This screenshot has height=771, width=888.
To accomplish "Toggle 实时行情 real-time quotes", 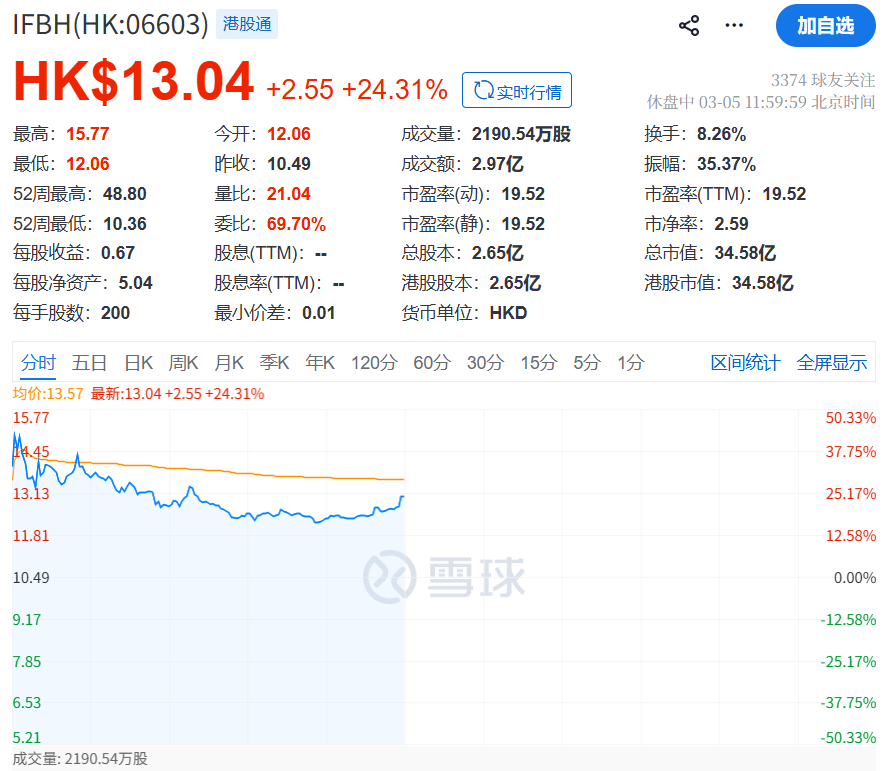I will tap(516, 90).
